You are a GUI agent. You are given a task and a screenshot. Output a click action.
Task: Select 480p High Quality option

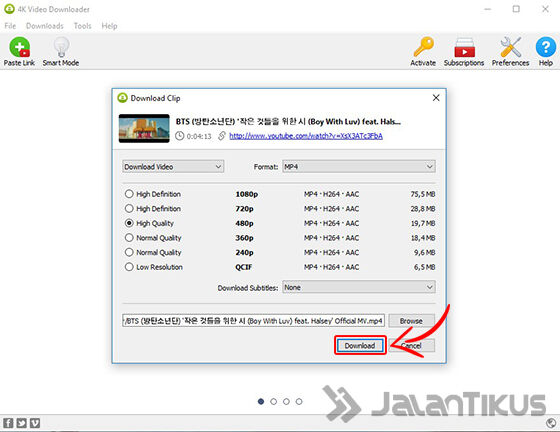click(x=129, y=223)
